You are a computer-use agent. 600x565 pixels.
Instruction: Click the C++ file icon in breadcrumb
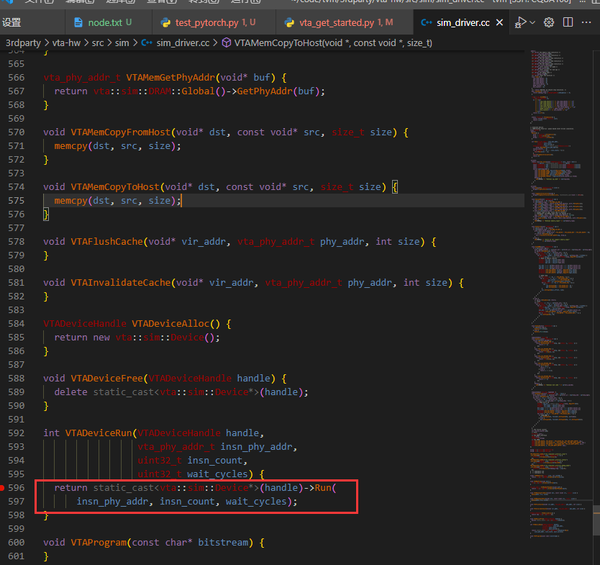[x=147, y=43]
